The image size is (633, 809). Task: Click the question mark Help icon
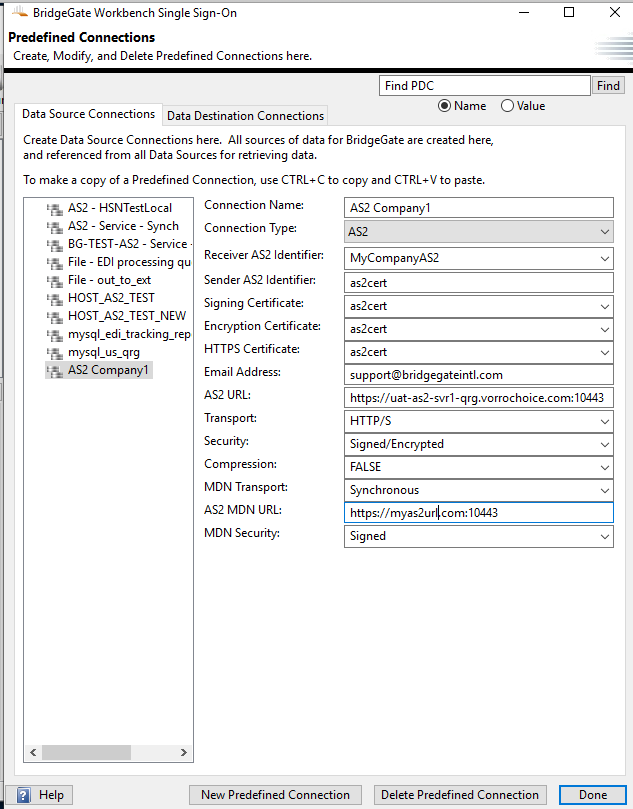(x=23, y=795)
